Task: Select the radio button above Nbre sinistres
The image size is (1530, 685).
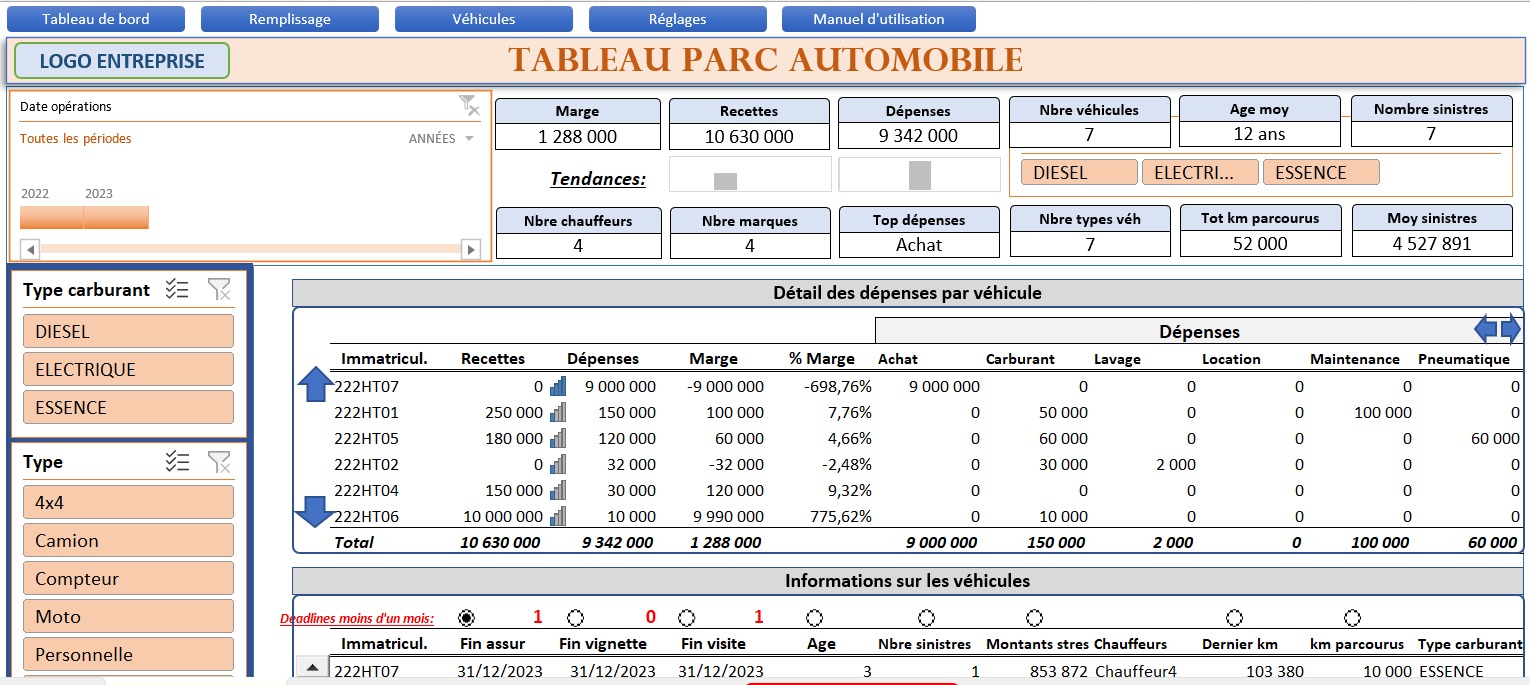Action: coord(927,618)
